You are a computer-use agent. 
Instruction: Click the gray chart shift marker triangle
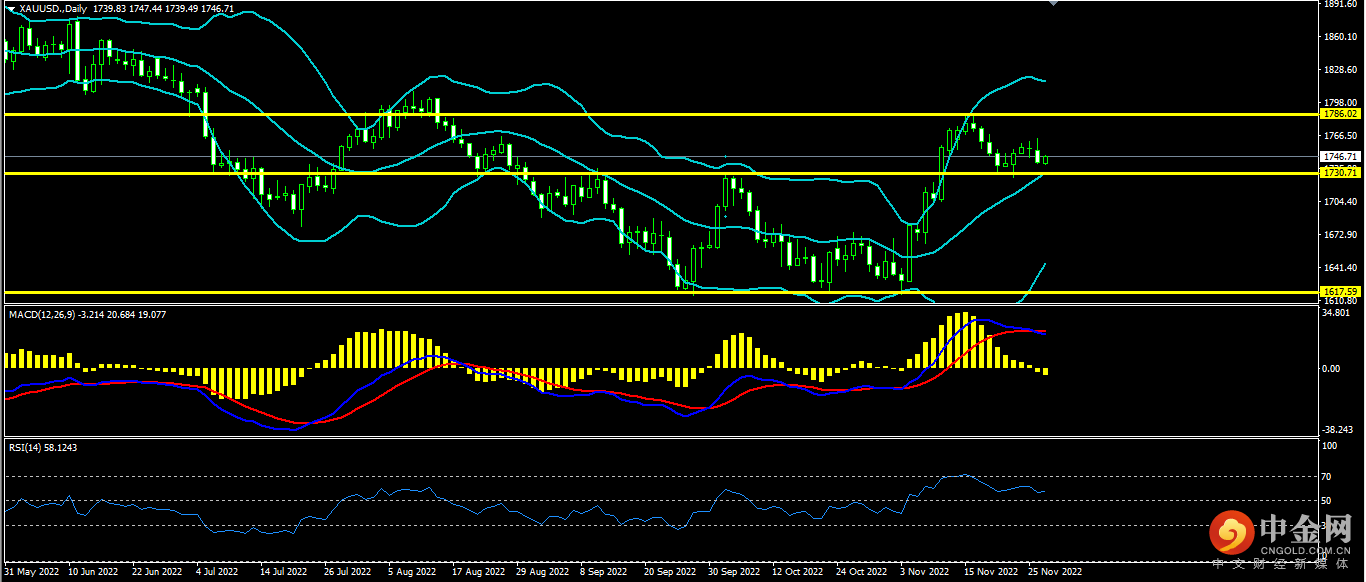[1051, 3]
